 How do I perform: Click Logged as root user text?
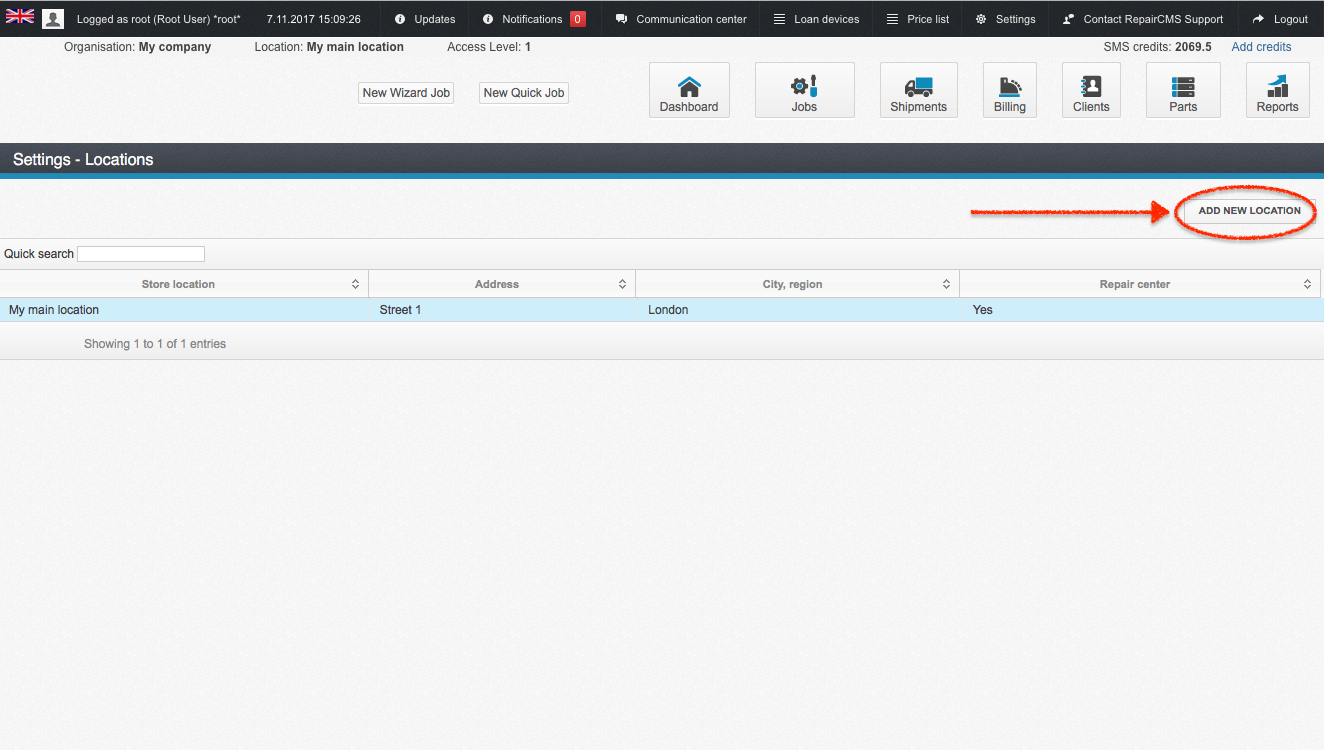[x=159, y=19]
